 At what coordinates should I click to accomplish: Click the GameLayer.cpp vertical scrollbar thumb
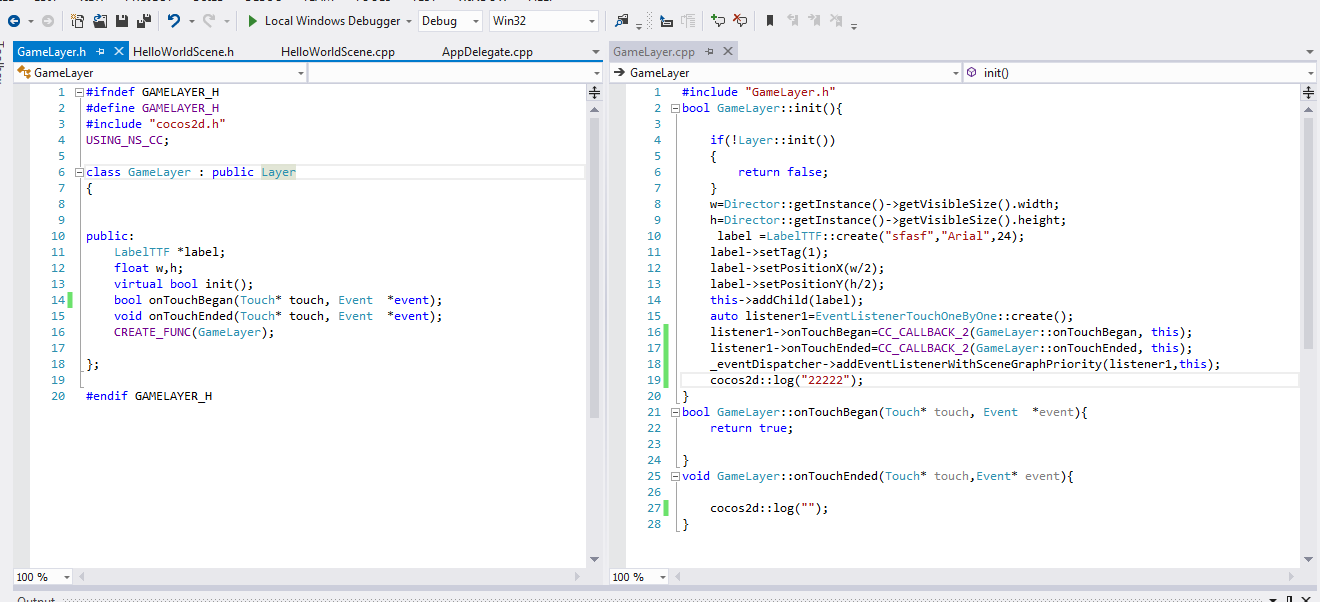[1308, 232]
